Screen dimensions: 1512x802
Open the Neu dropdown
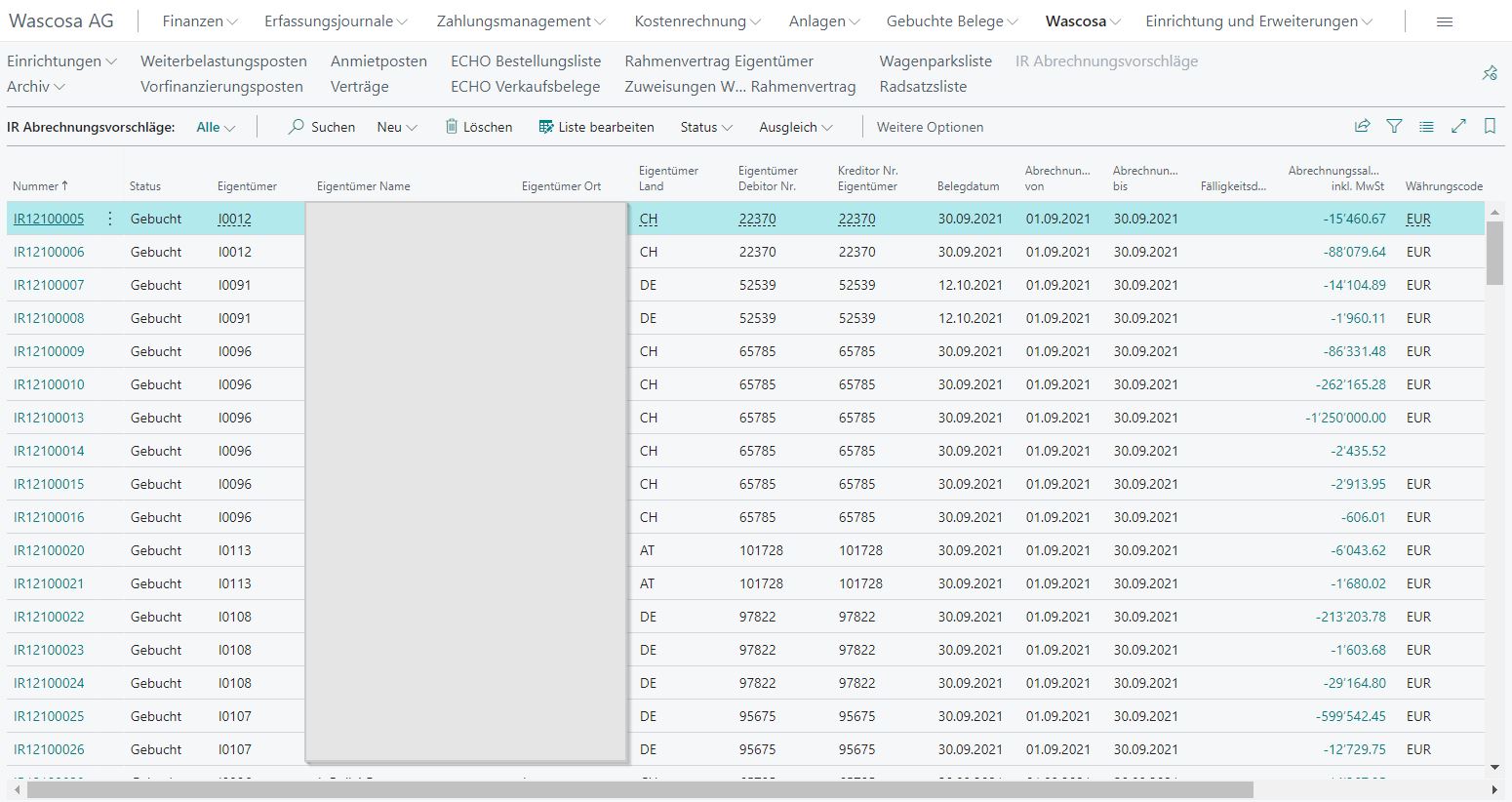(397, 127)
